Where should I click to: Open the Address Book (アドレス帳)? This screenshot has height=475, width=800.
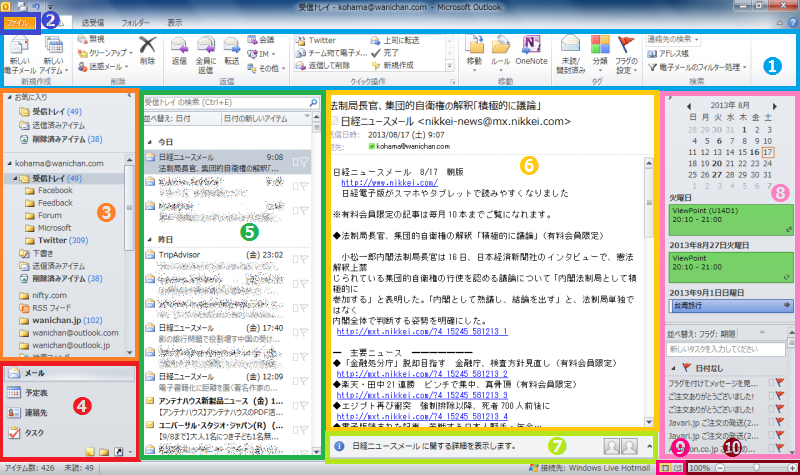pos(668,54)
